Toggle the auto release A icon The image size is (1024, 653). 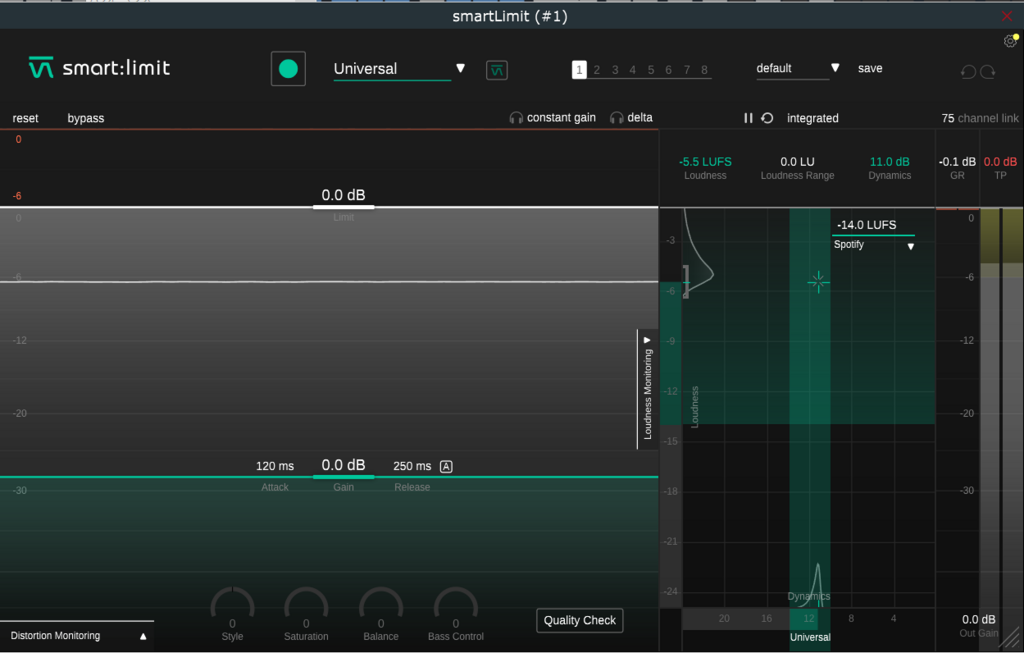tap(446, 466)
